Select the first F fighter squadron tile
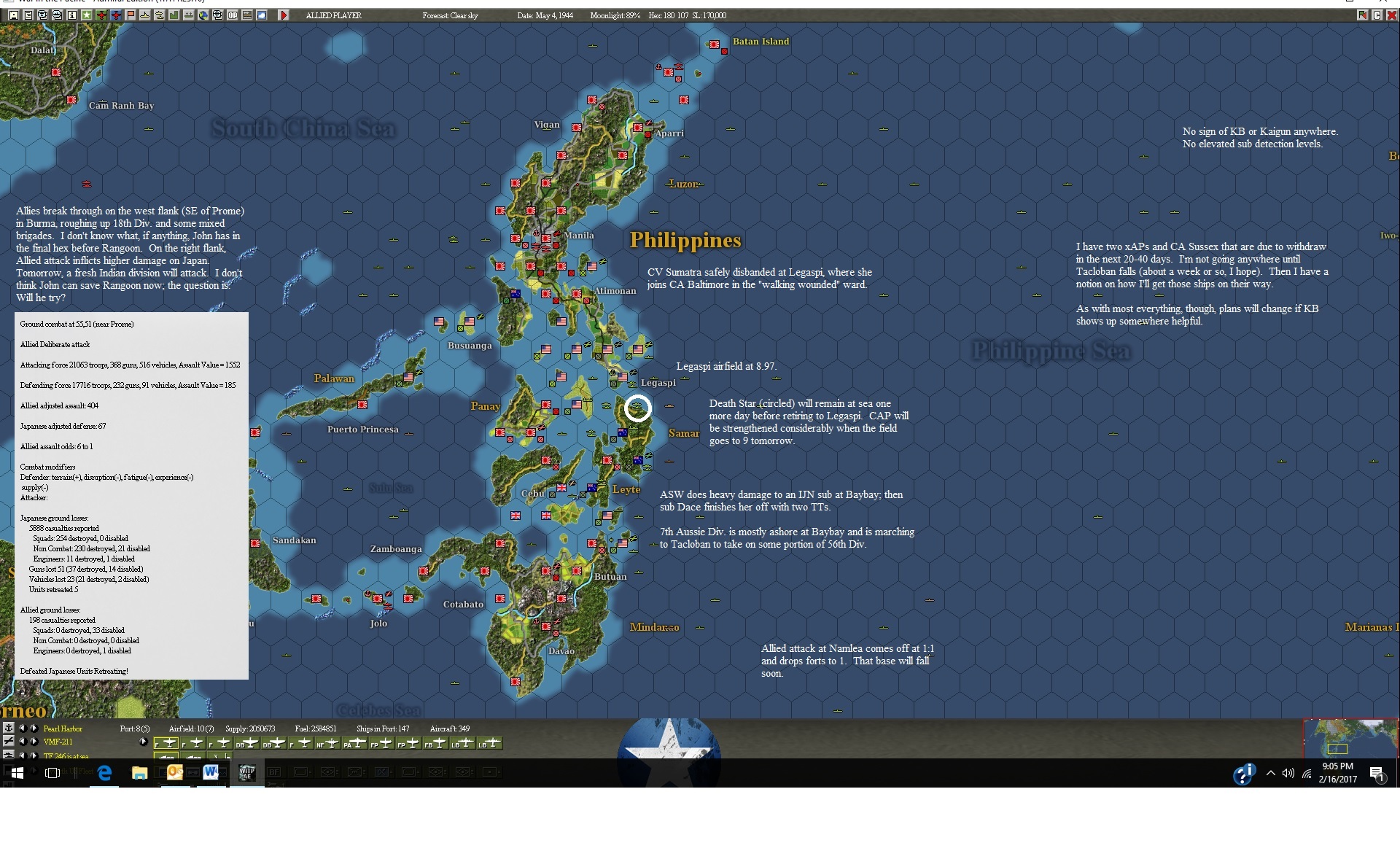 pyautogui.click(x=166, y=743)
